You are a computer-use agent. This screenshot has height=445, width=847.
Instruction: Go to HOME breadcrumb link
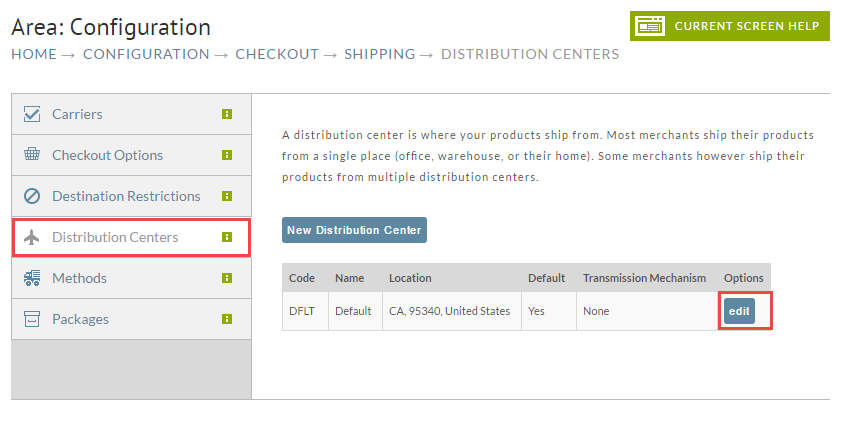click(x=34, y=55)
